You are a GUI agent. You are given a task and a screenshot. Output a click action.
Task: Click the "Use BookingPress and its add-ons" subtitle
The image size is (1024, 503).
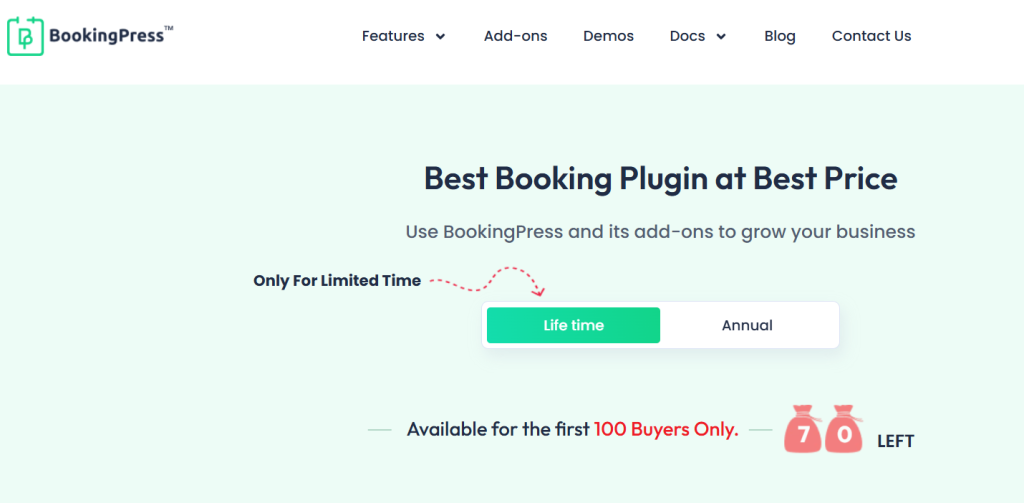[x=660, y=232]
